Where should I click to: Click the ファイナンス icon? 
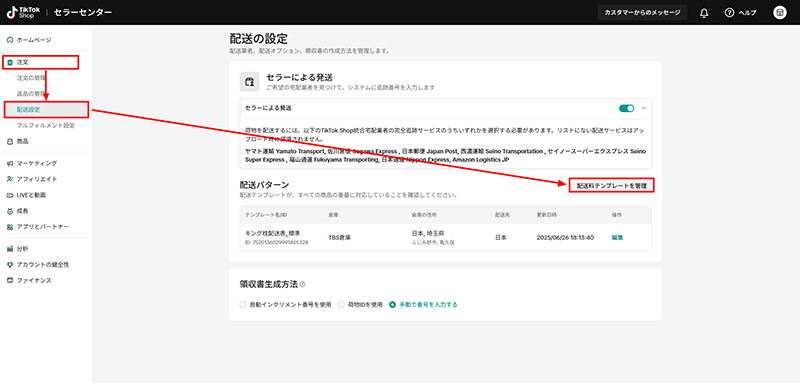[x=10, y=280]
